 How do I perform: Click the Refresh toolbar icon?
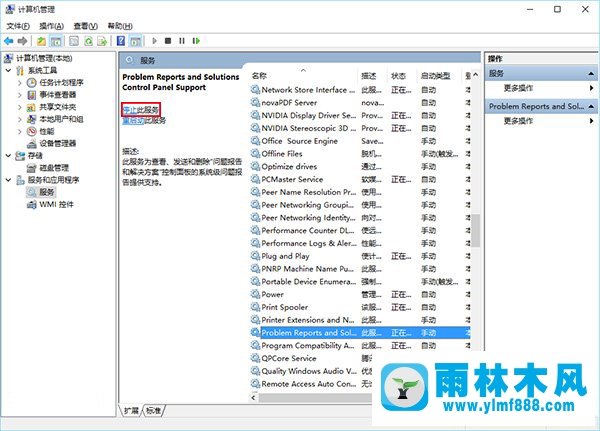click(88, 41)
